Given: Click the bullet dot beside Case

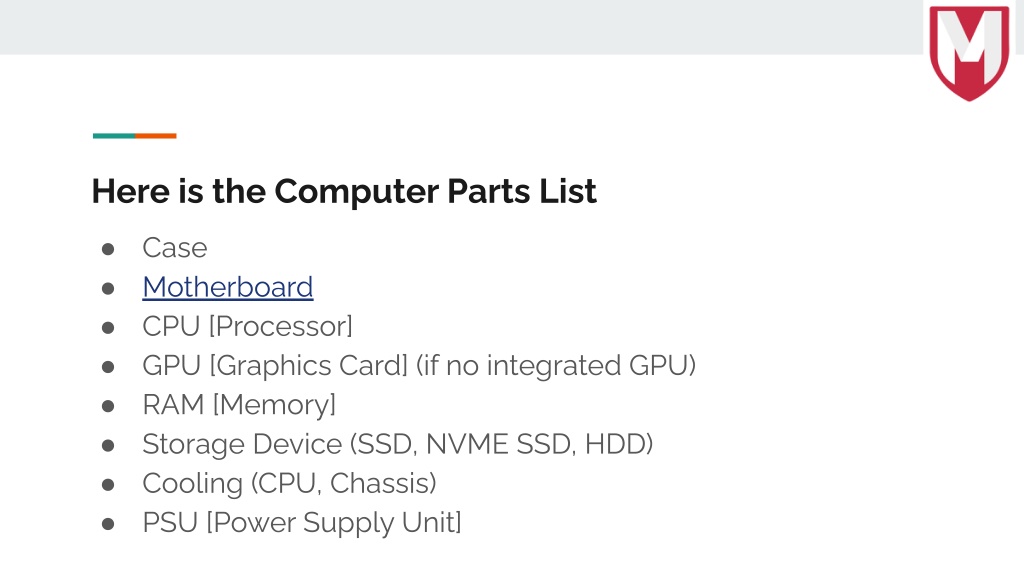Looking at the screenshot, I should coord(108,249).
